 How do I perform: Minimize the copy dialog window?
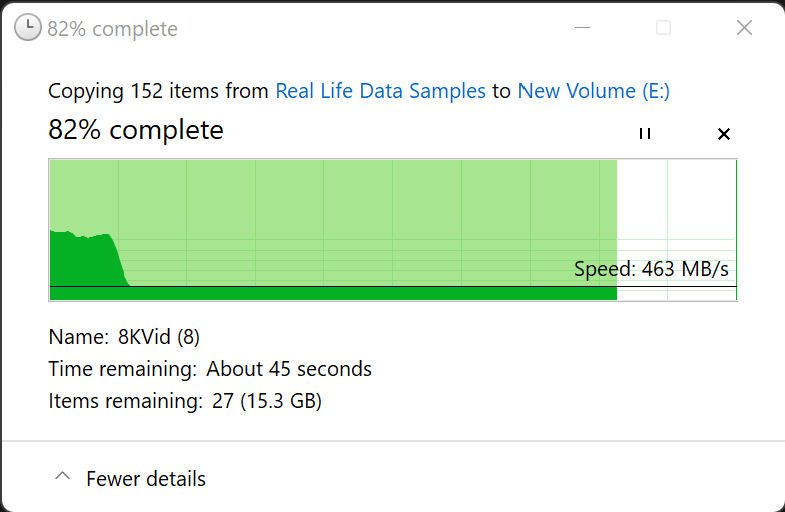582,28
